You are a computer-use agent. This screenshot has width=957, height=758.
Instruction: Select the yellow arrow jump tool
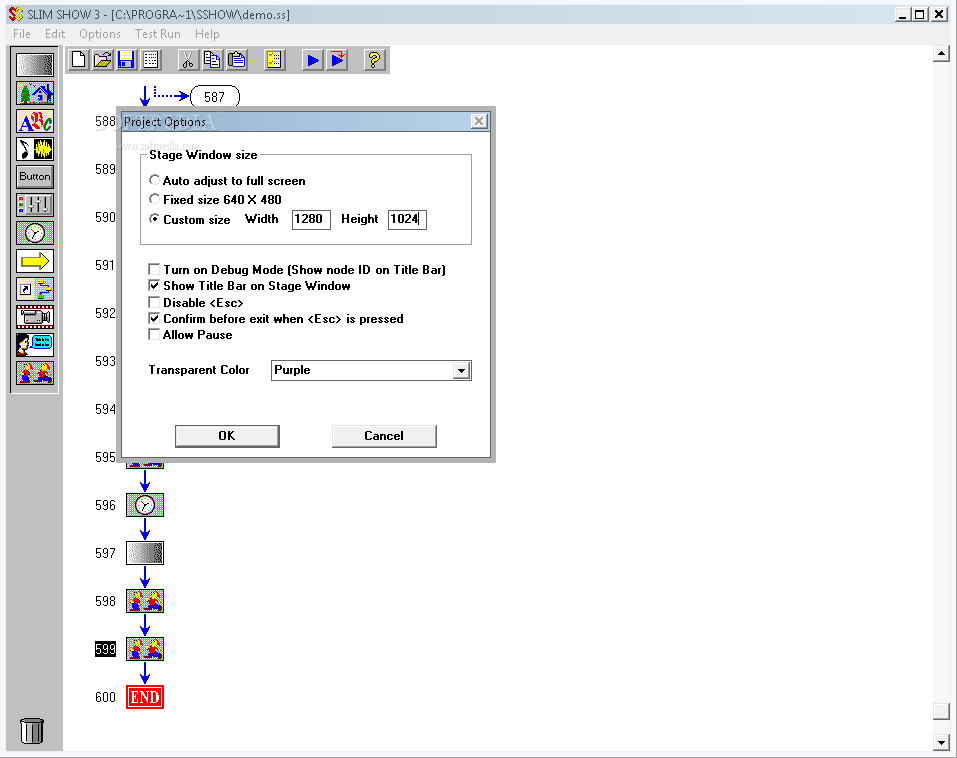[35, 261]
